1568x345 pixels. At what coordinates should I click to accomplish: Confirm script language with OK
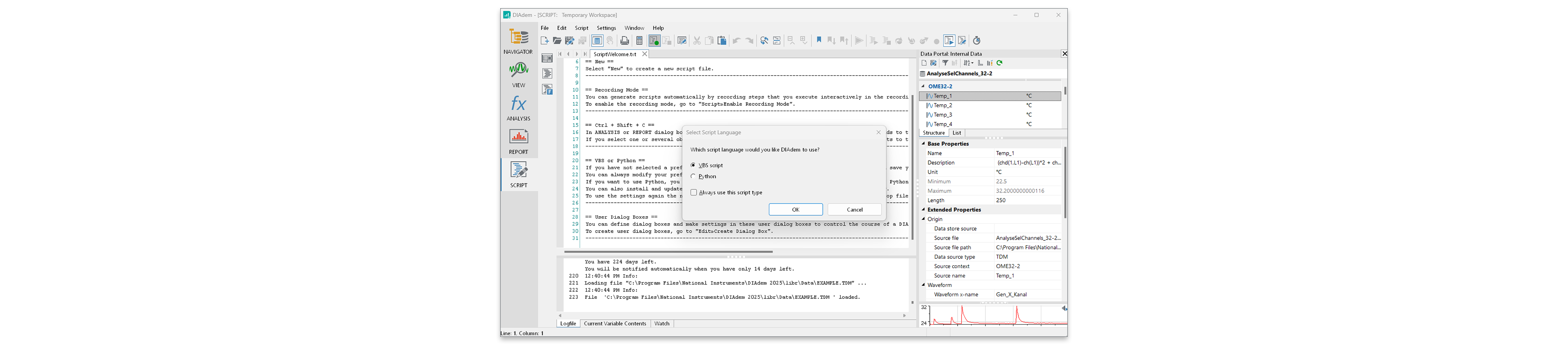coord(795,210)
